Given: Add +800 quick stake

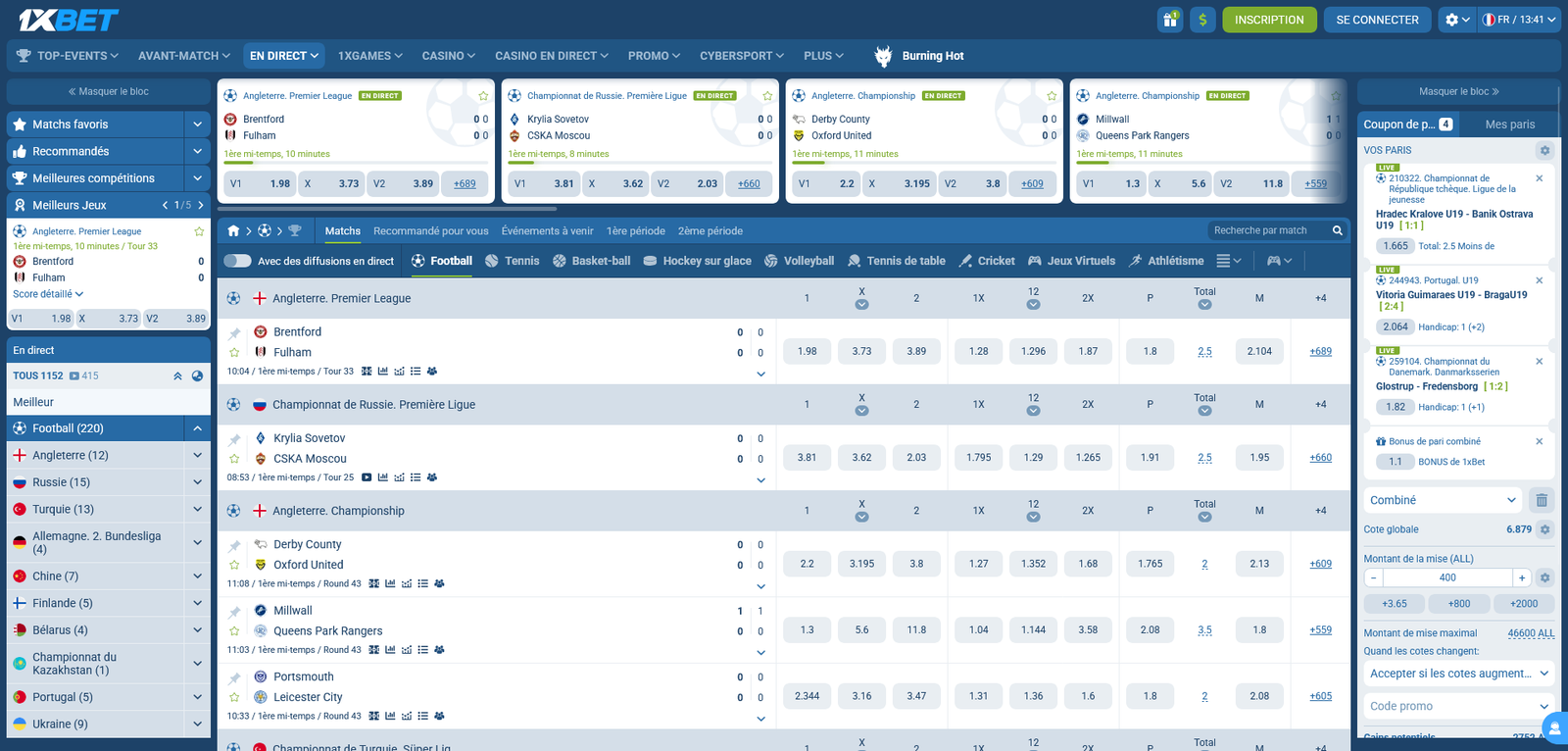Looking at the screenshot, I should [x=1459, y=604].
